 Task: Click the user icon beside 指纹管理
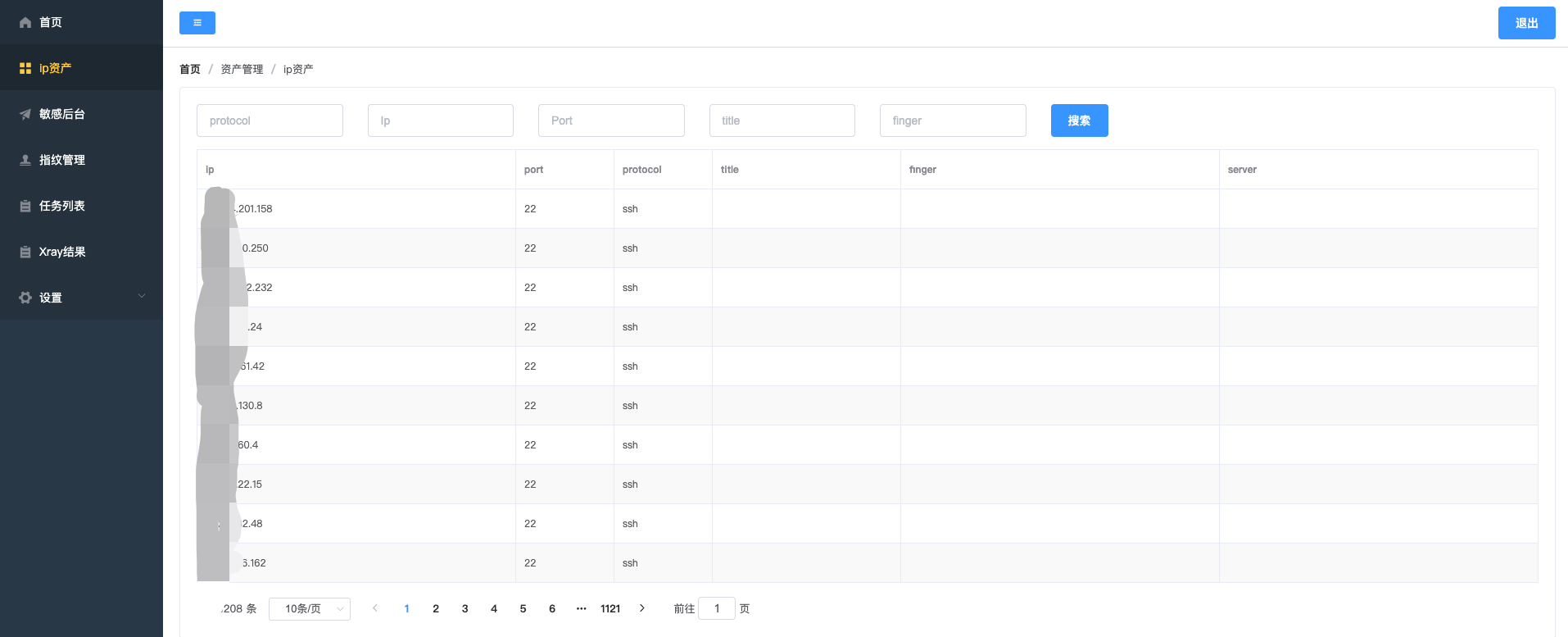pos(25,160)
